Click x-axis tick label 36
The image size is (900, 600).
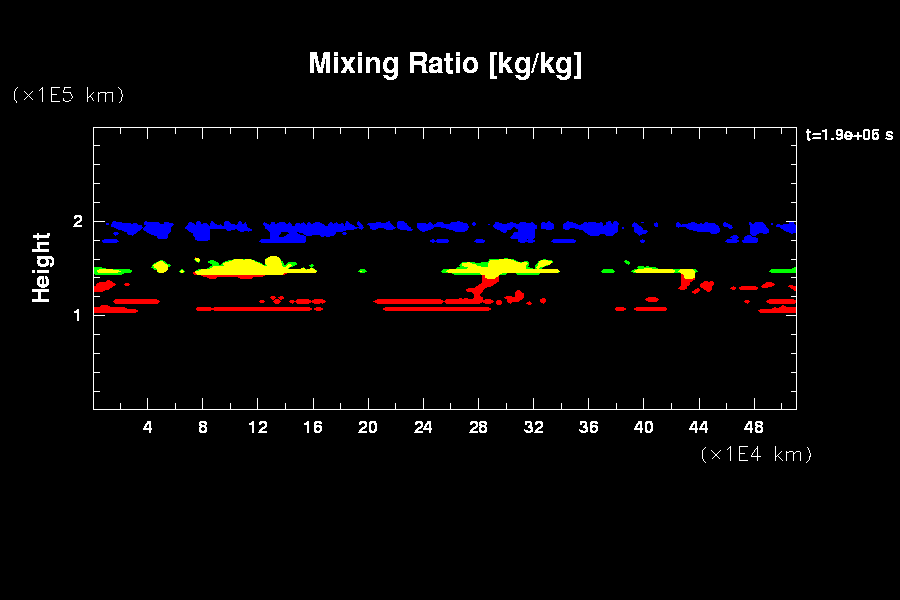pos(588,428)
